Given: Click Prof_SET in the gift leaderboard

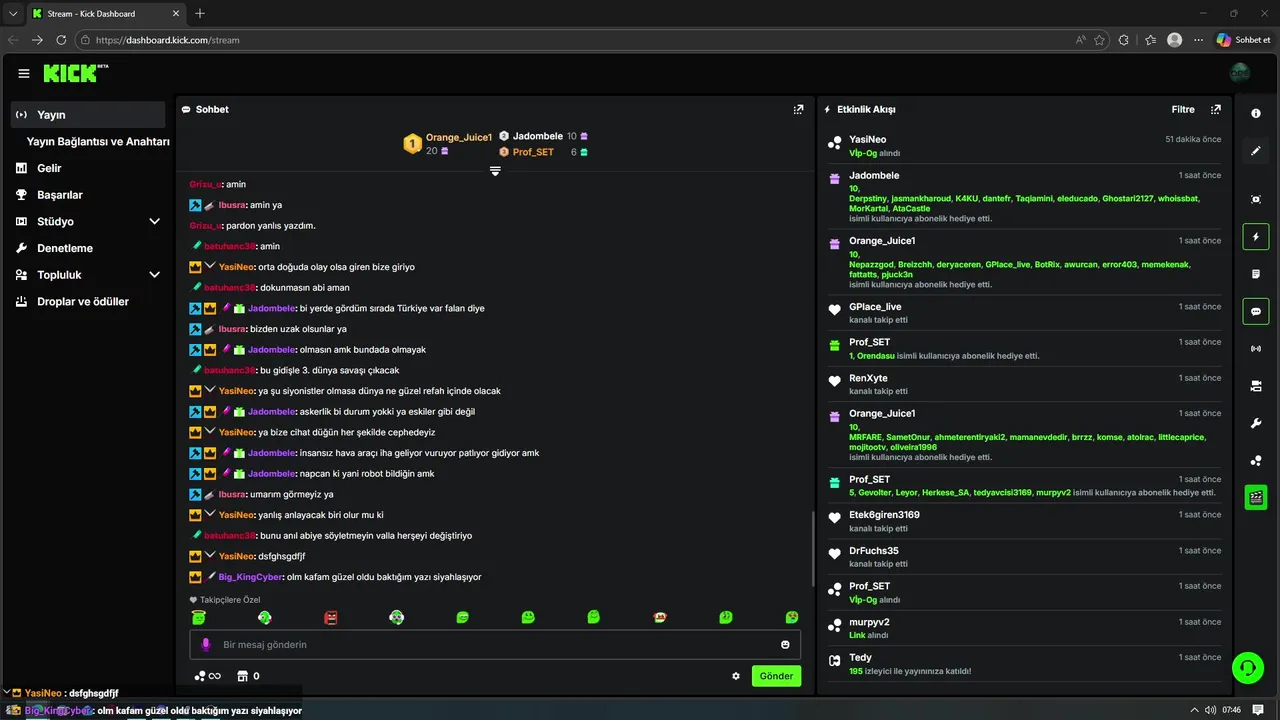Looking at the screenshot, I should coord(533,152).
